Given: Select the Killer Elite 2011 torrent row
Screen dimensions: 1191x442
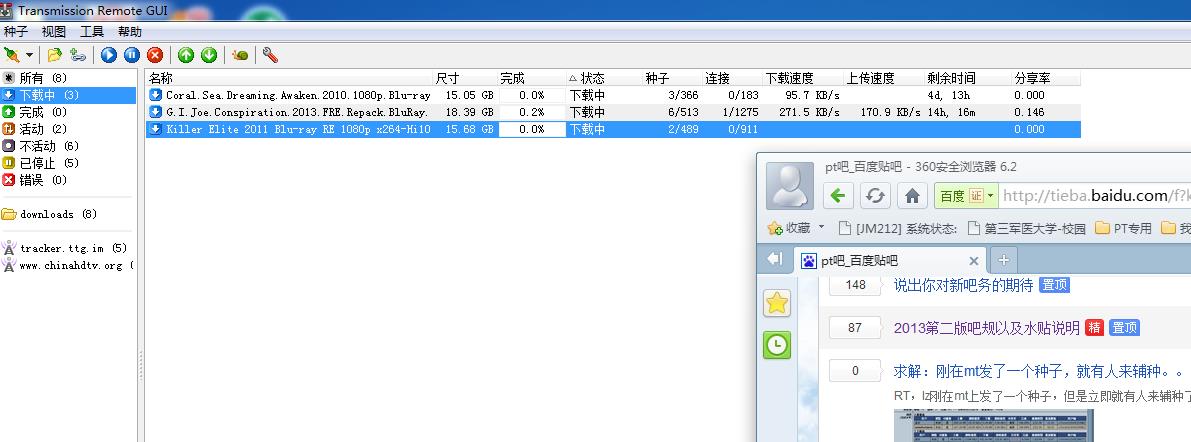Looking at the screenshot, I should pyautogui.click(x=613, y=129).
